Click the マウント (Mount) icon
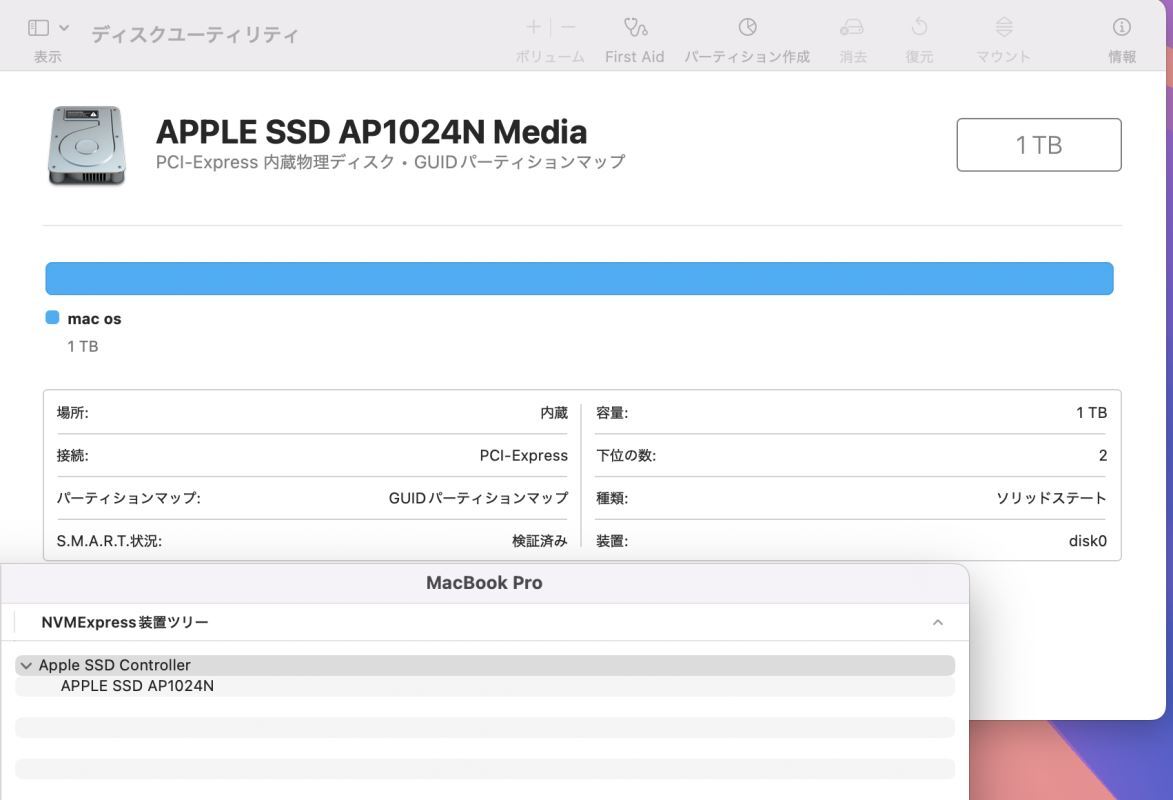1173x800 pixels. tap(1002, 40)
